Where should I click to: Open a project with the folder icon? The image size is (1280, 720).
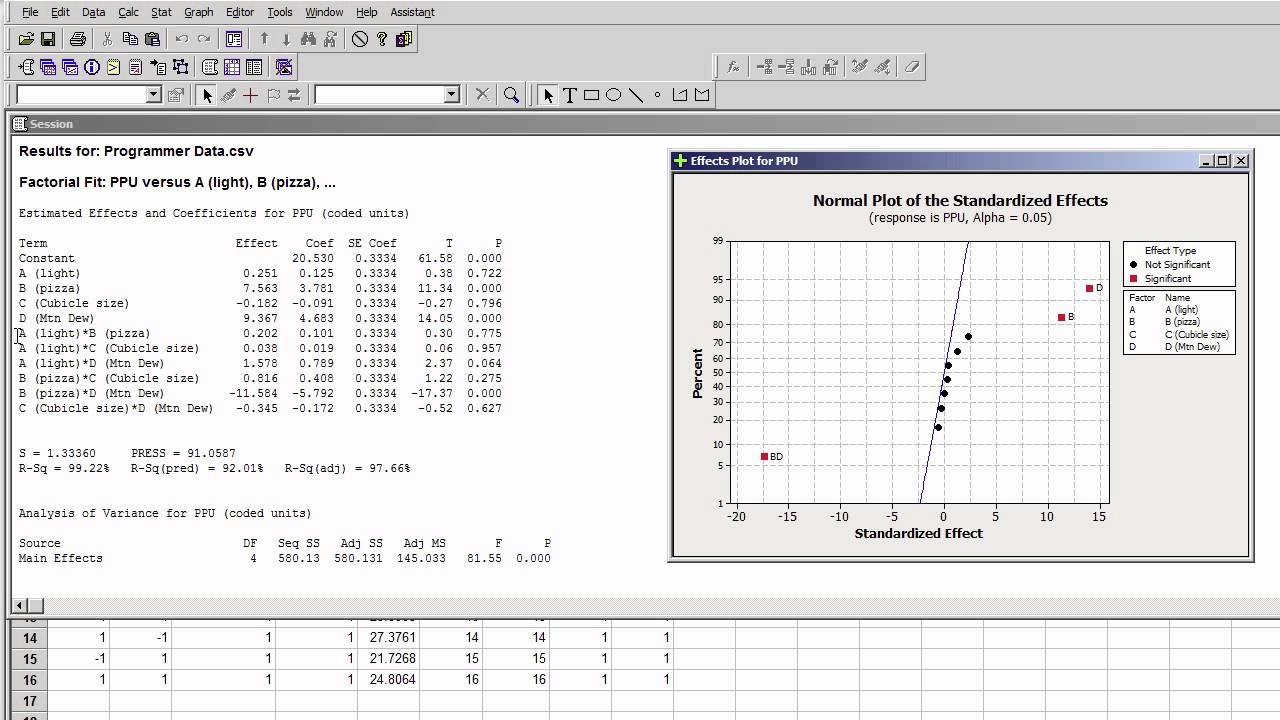27,39
